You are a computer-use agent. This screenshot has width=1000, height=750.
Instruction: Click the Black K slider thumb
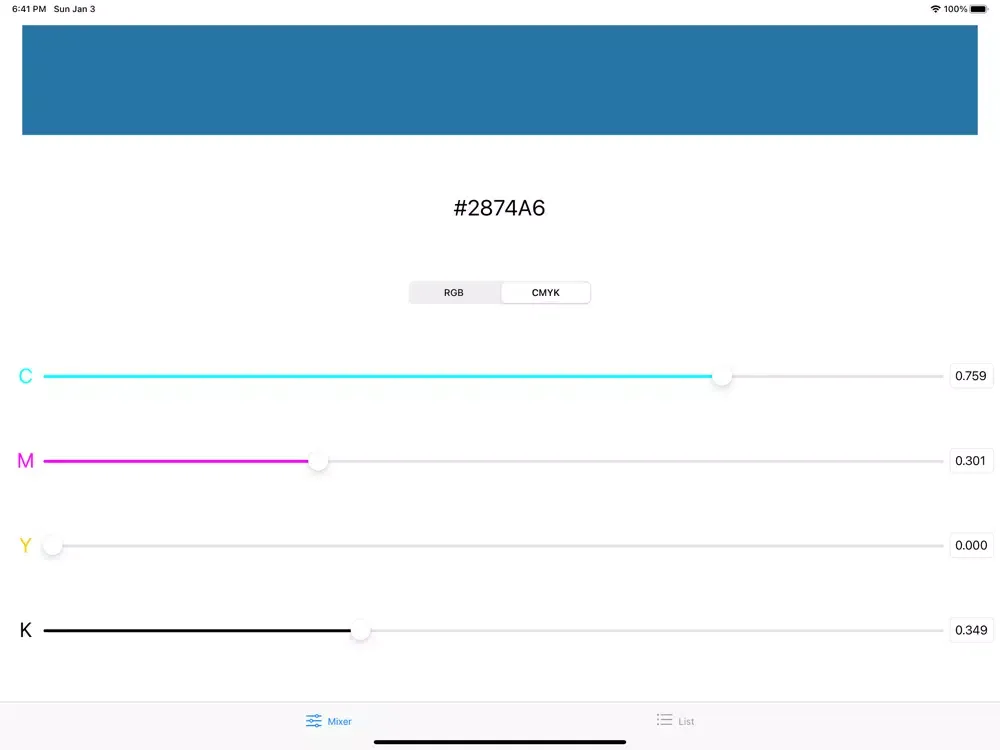click(360, 631)
